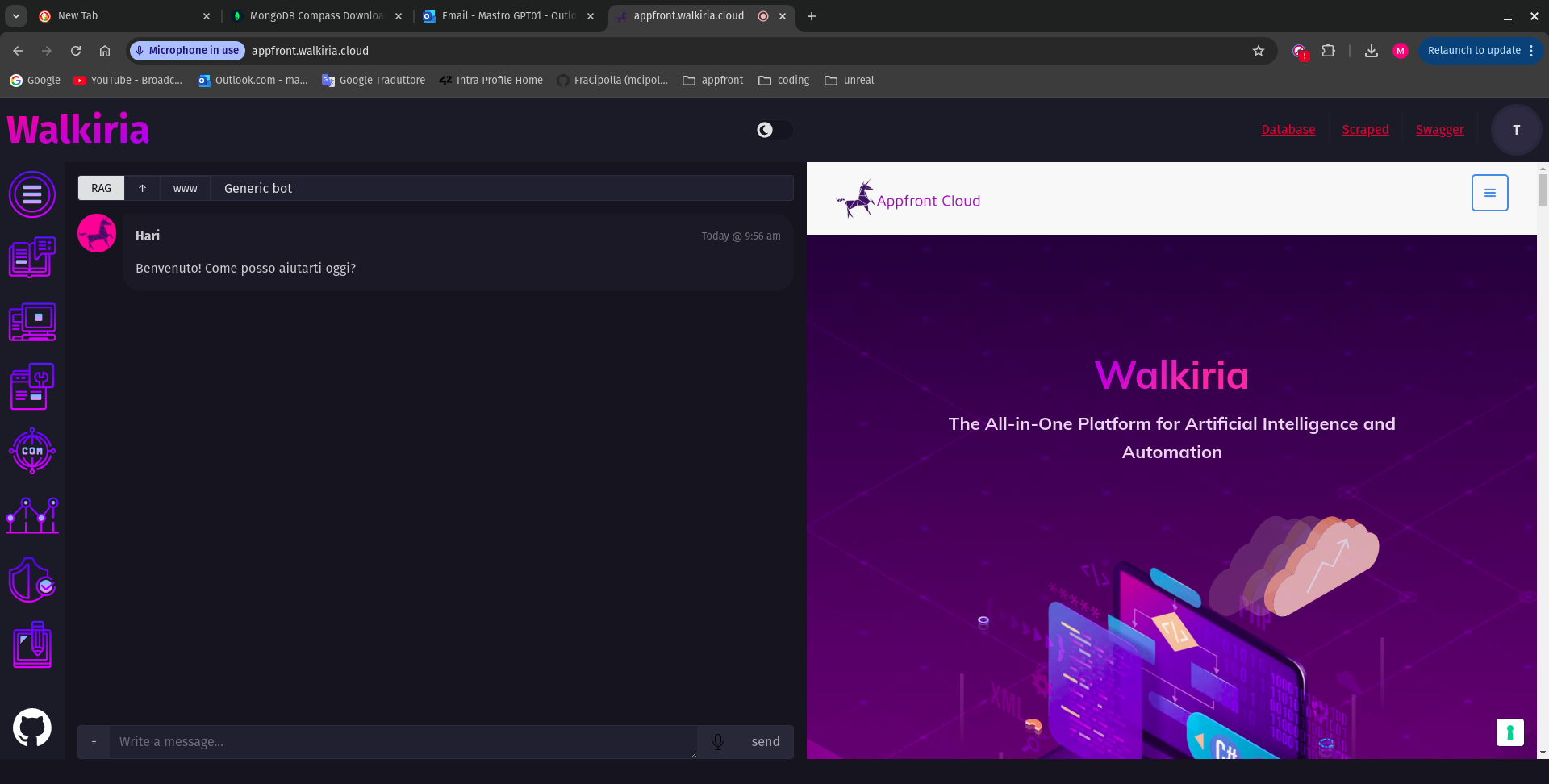Close the Email Outlook tab
This screenshot has height=784, width=1549.
pos(591,16)
